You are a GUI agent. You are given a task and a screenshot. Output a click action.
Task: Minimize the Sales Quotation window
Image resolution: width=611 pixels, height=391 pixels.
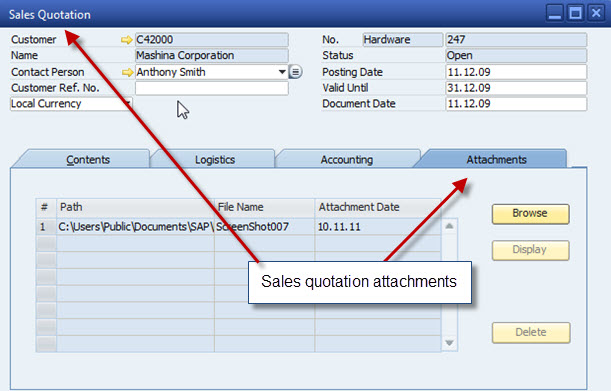click(x=554, y=13)
